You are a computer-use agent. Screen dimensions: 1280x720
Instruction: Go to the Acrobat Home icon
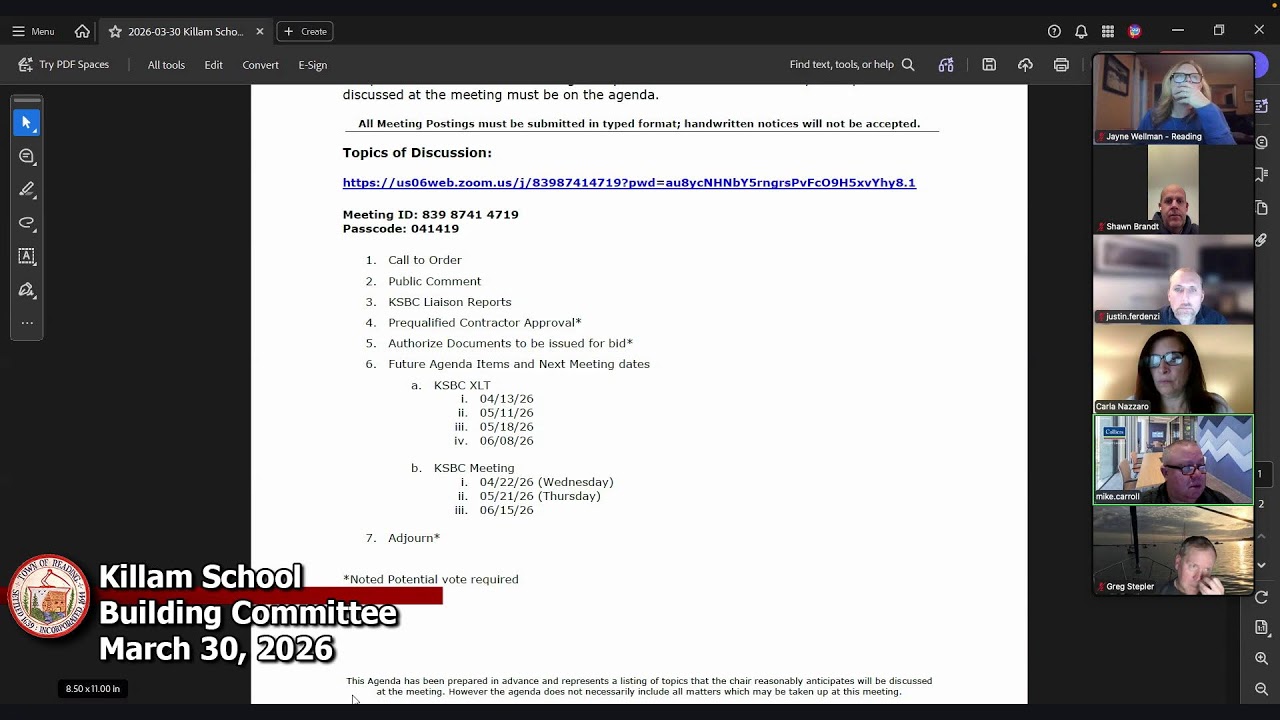(82, 31)
